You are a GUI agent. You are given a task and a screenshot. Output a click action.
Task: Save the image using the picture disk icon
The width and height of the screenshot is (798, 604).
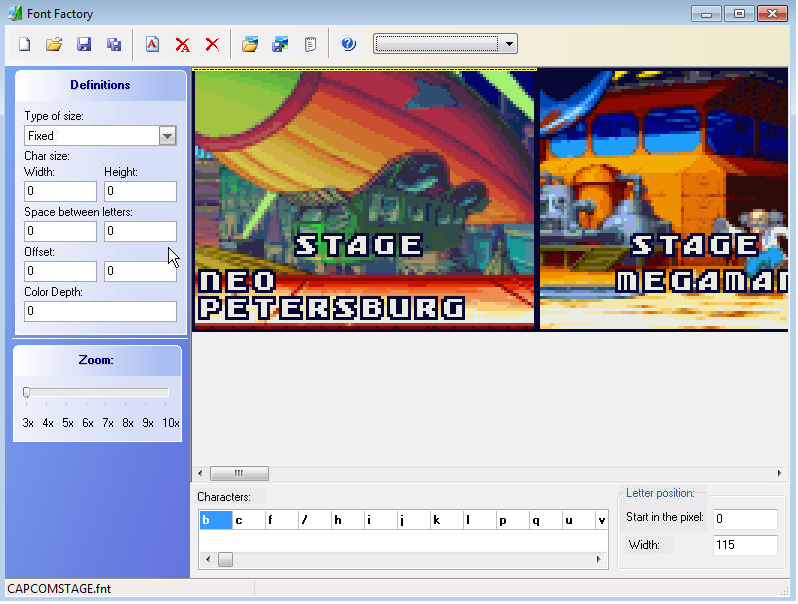280,44
